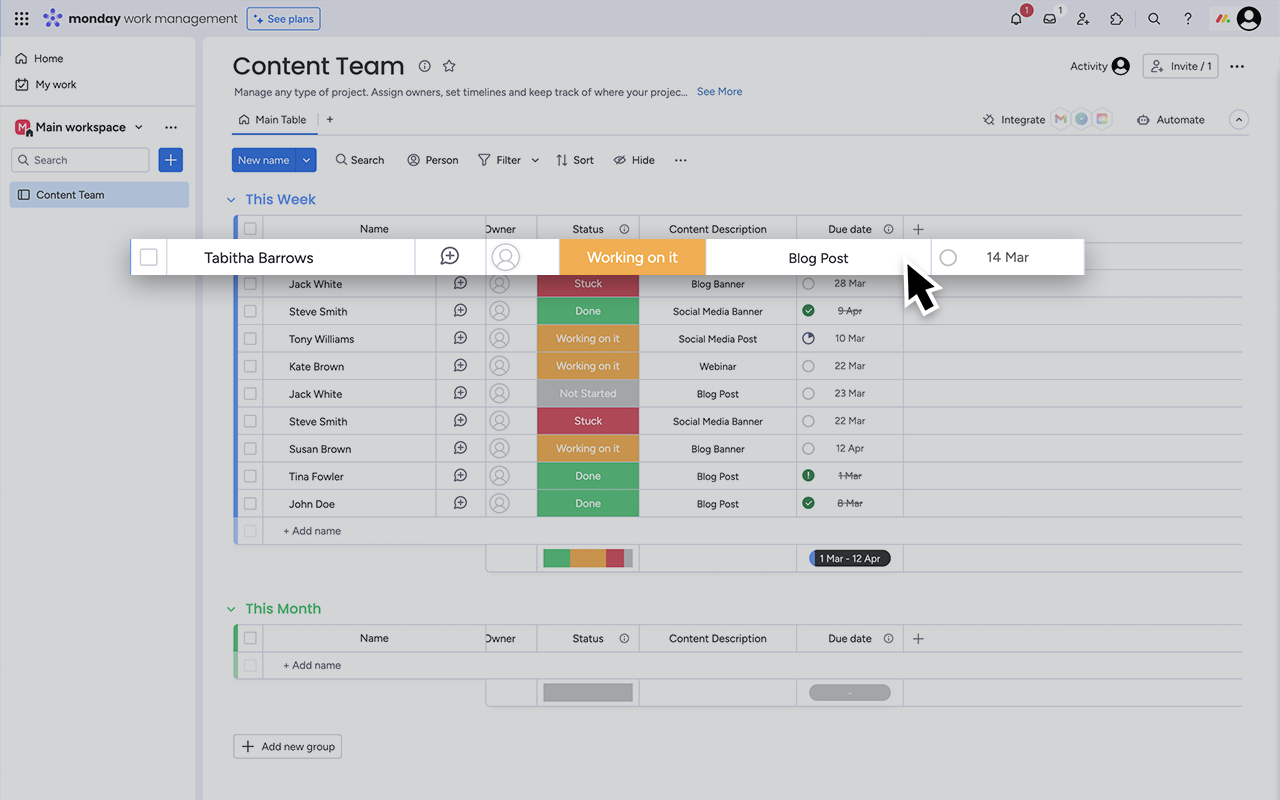Open the invite members icon near notifications
Image resolution: width=1280 pixels, height=800 pixels.
pyautogui.click(x=1082, y=18)
